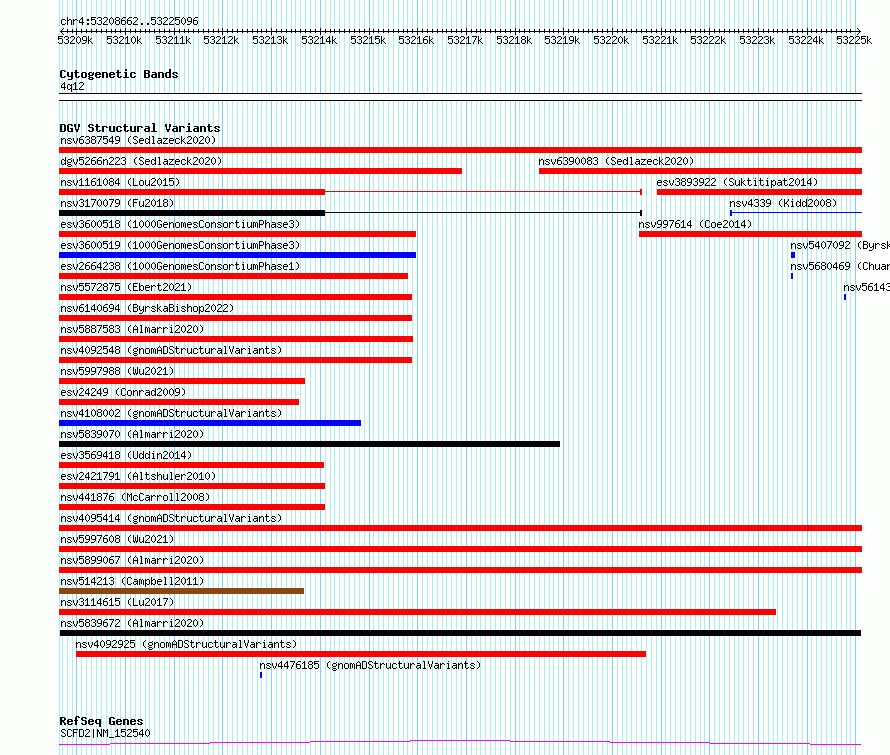Click SCFD2|NM_152540 gene label
This screenshot has width=890, height=755.
tap(105, 733)
